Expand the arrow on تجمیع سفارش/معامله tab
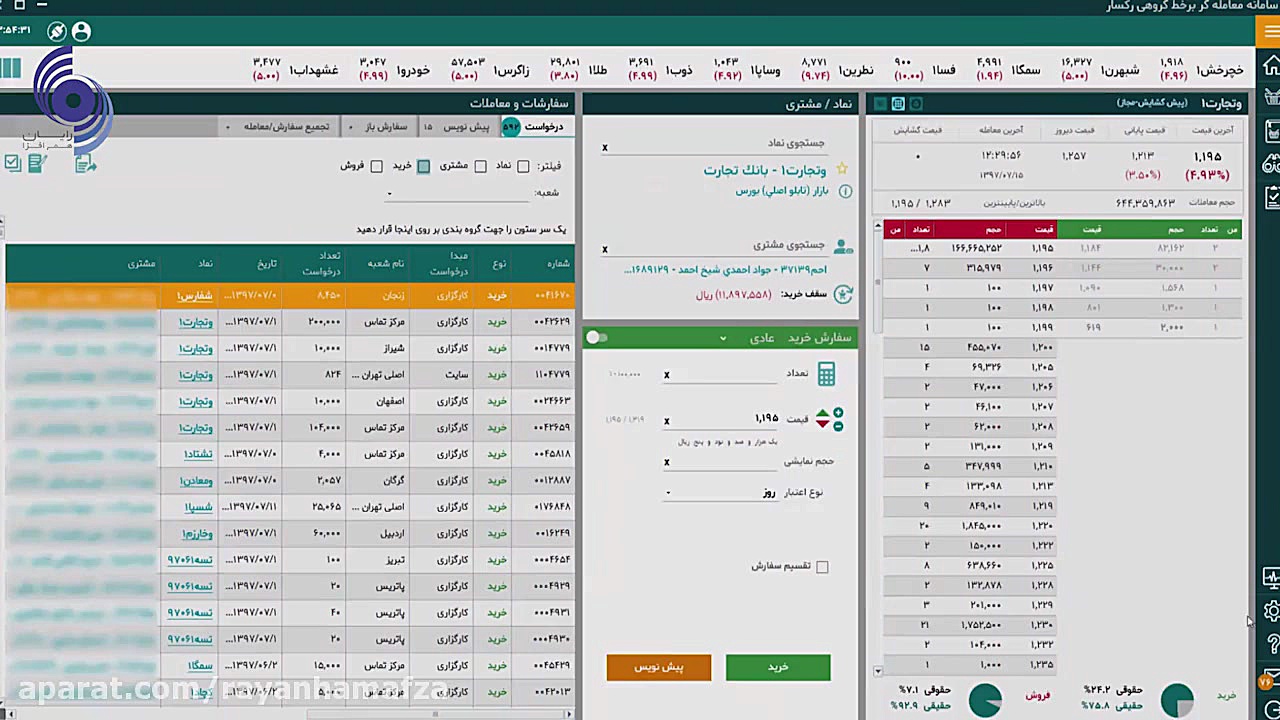Screen dimensions: 1280x720 click(x=228, y=127)
